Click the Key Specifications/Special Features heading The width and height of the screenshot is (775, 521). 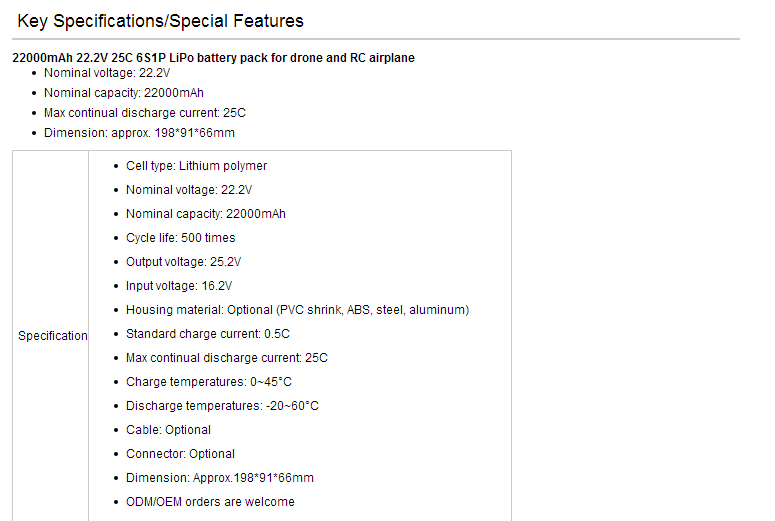(160, 21)
